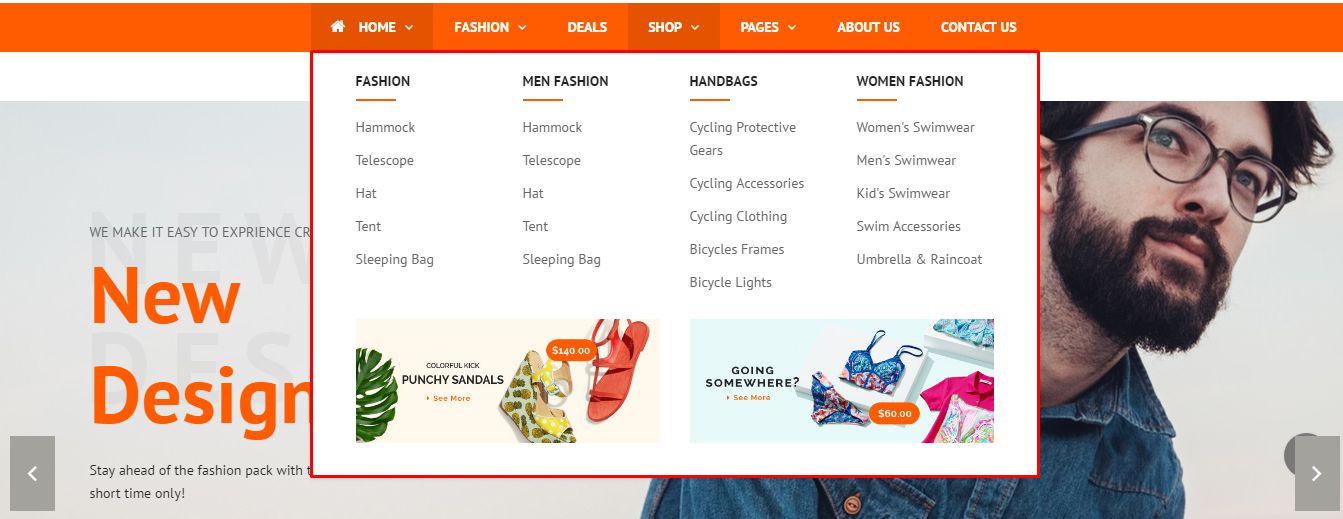Click the $140.00 price badge

(571, 351)
